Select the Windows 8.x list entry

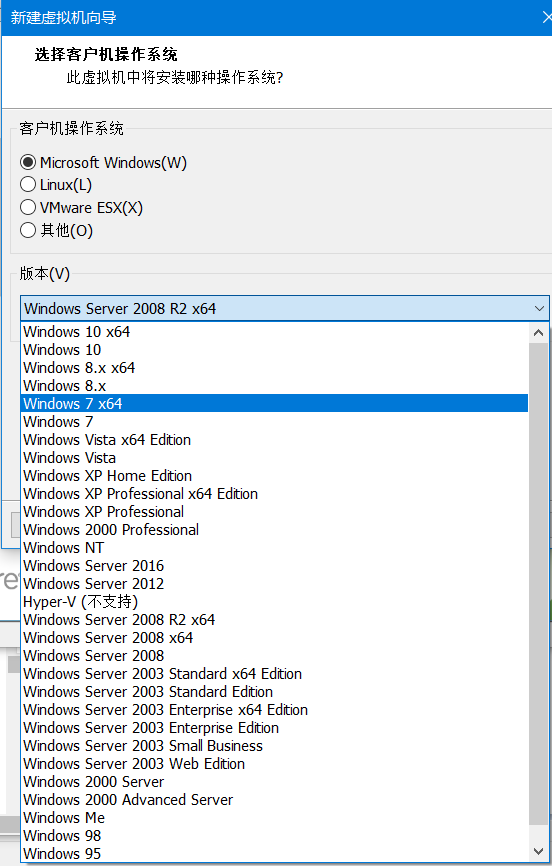(x=275, y=386)
